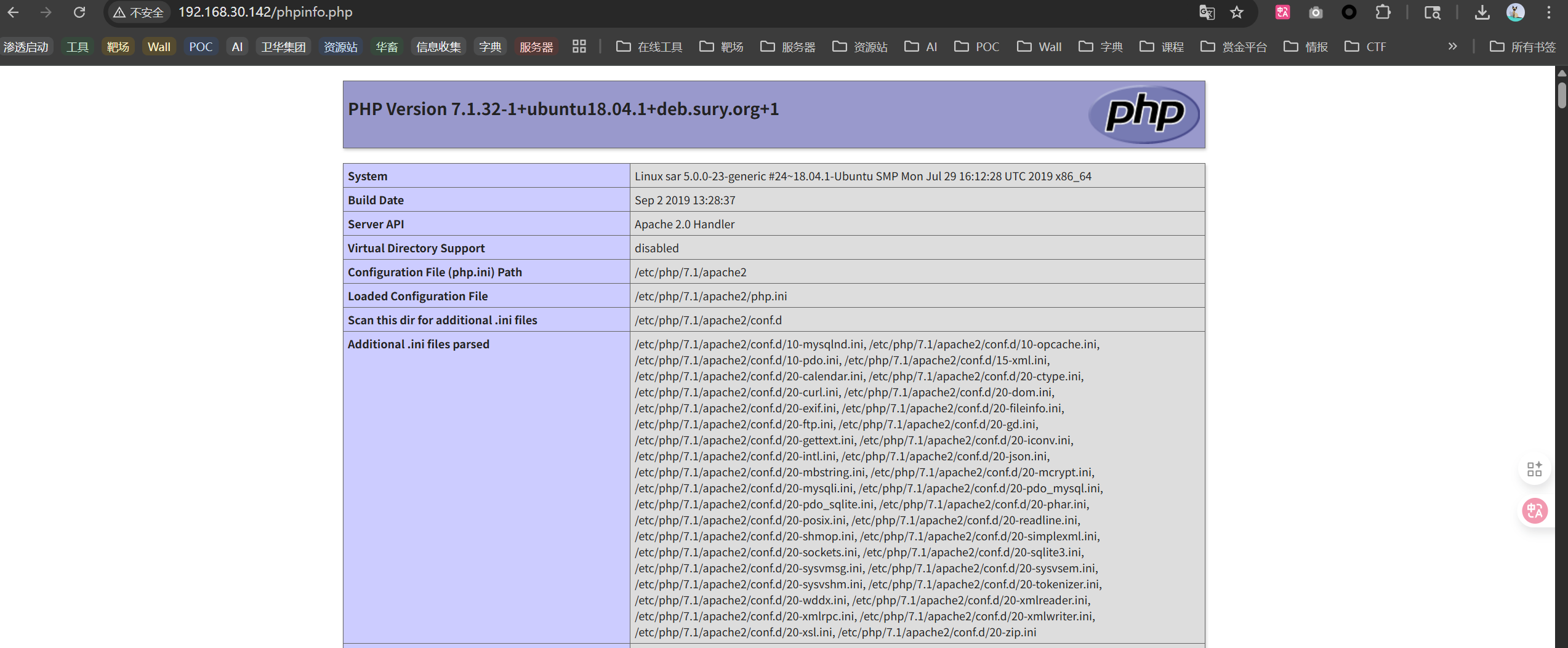This screenshot has width=1568, height=648.
Task: Open the extensions puzzle icon
Action: [1383, 12]
